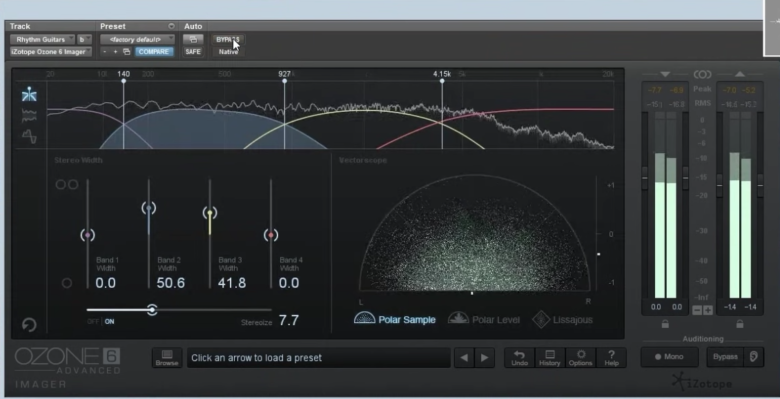Image resolution: width=780 pixels, height=399 pixels.
Task: Switch vectorscope to Lissajous
Action: click(562, 319)
